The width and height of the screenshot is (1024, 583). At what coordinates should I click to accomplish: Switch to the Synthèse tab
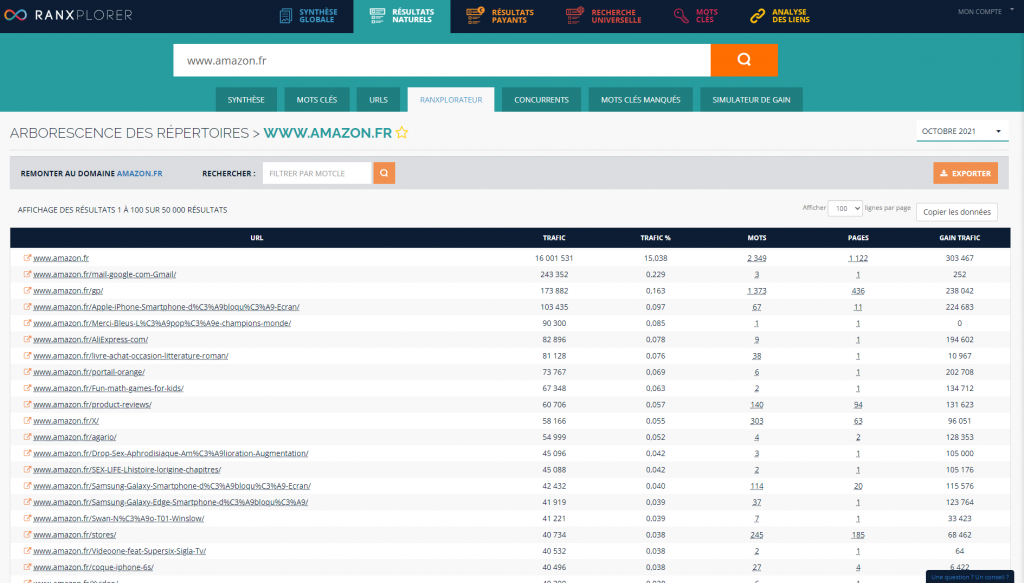pyautogui.click(x=246, y=100)
